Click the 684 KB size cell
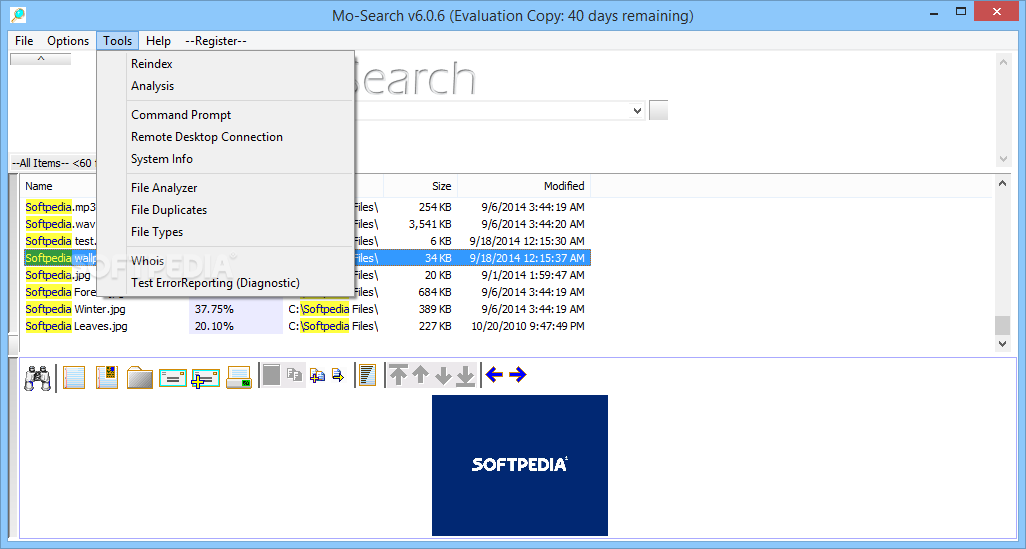This screenshot has height=549, width=1026. click(435, 292)
